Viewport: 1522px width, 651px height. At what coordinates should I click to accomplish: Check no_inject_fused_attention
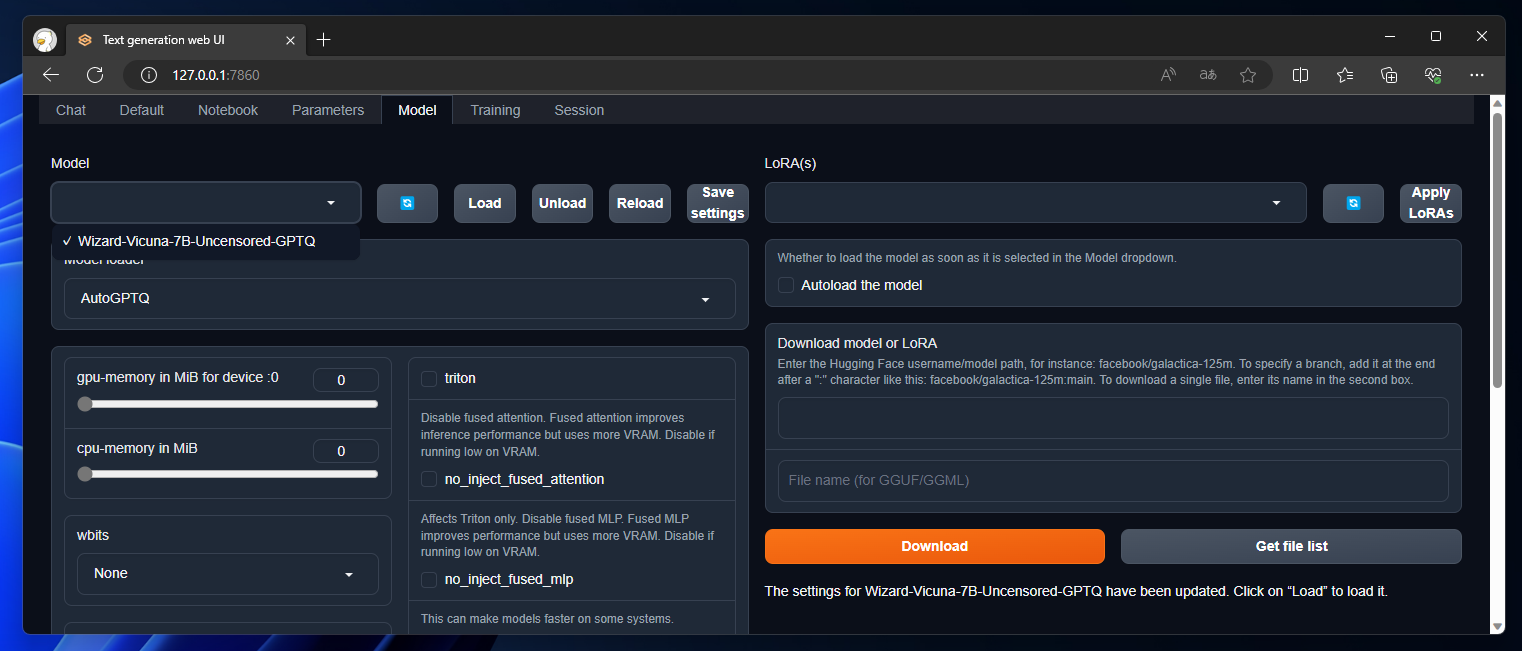429,479
